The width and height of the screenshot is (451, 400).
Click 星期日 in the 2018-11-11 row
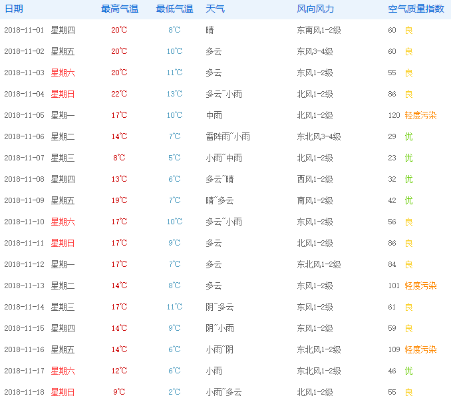(x=63, y=243)
